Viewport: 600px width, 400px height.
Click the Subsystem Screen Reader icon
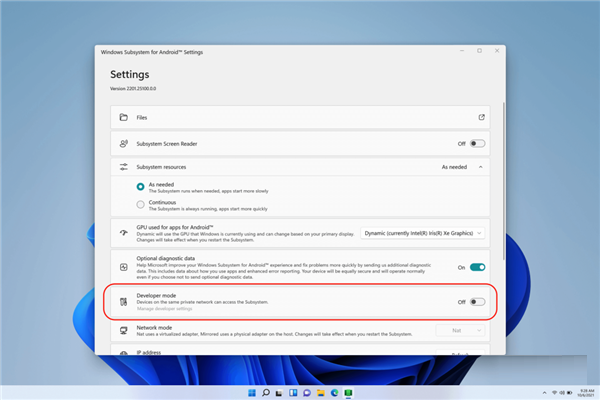click(123, 144)
